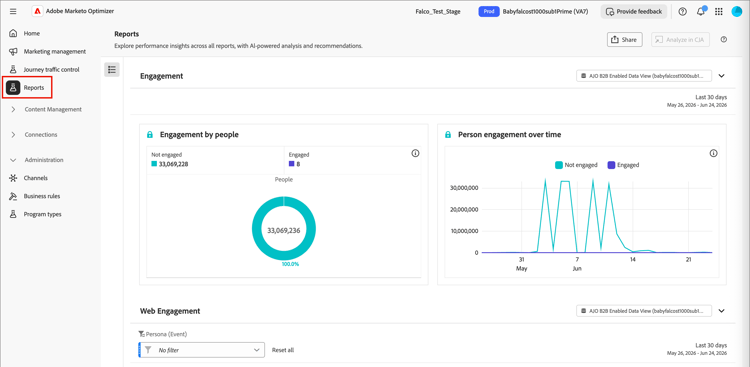Click info icon in Engagement by people
The image size is (750, 367).
pos(415,154)
